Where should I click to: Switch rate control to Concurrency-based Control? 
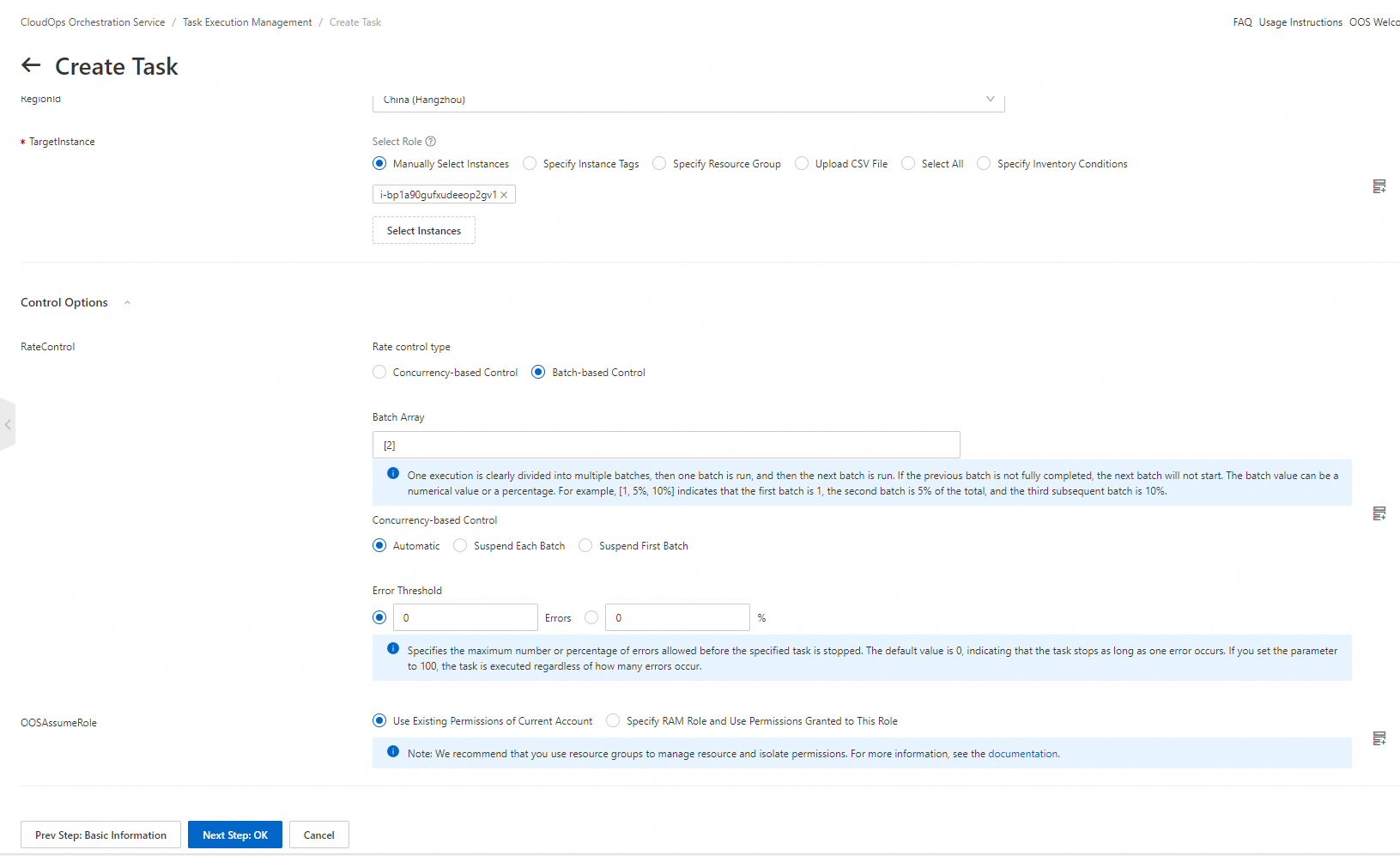click(379, 372)
